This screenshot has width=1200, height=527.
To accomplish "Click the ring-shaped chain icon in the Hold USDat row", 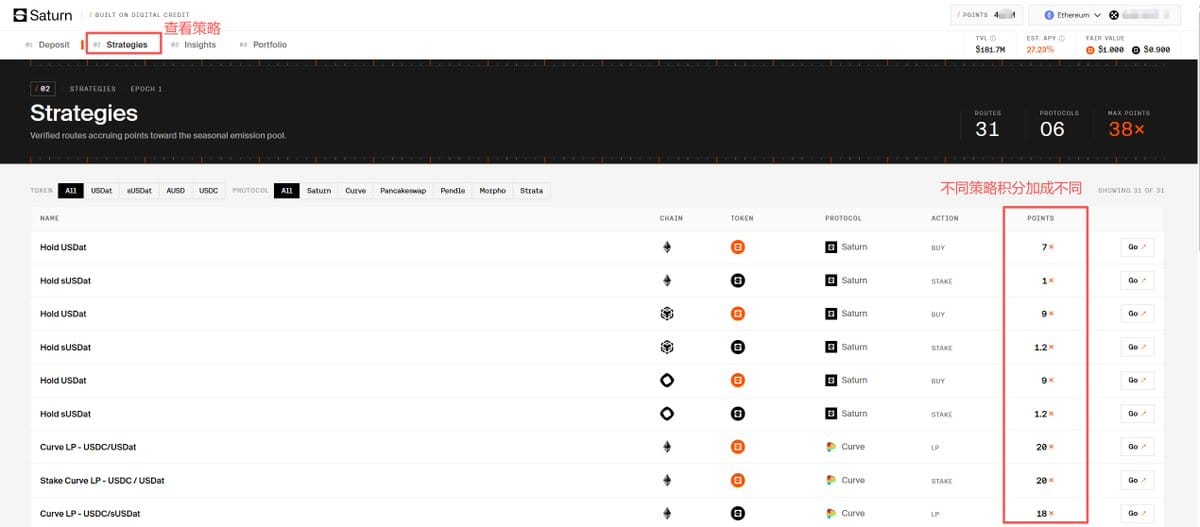I will click(667, 380).
